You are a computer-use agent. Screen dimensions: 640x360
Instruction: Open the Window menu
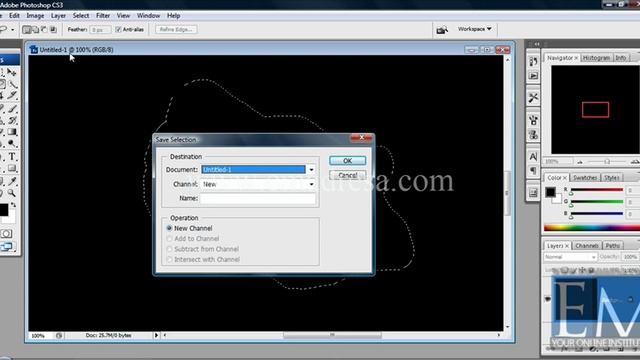point(148,16)
